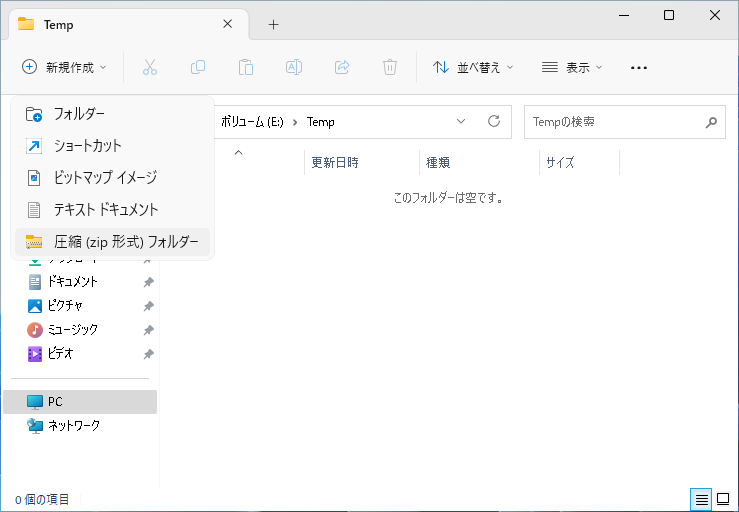Image resolution: width=739 pixels, height=512 pixels.
Task: Click the Rename icon in toolbar
Action: tap(294, 67)
